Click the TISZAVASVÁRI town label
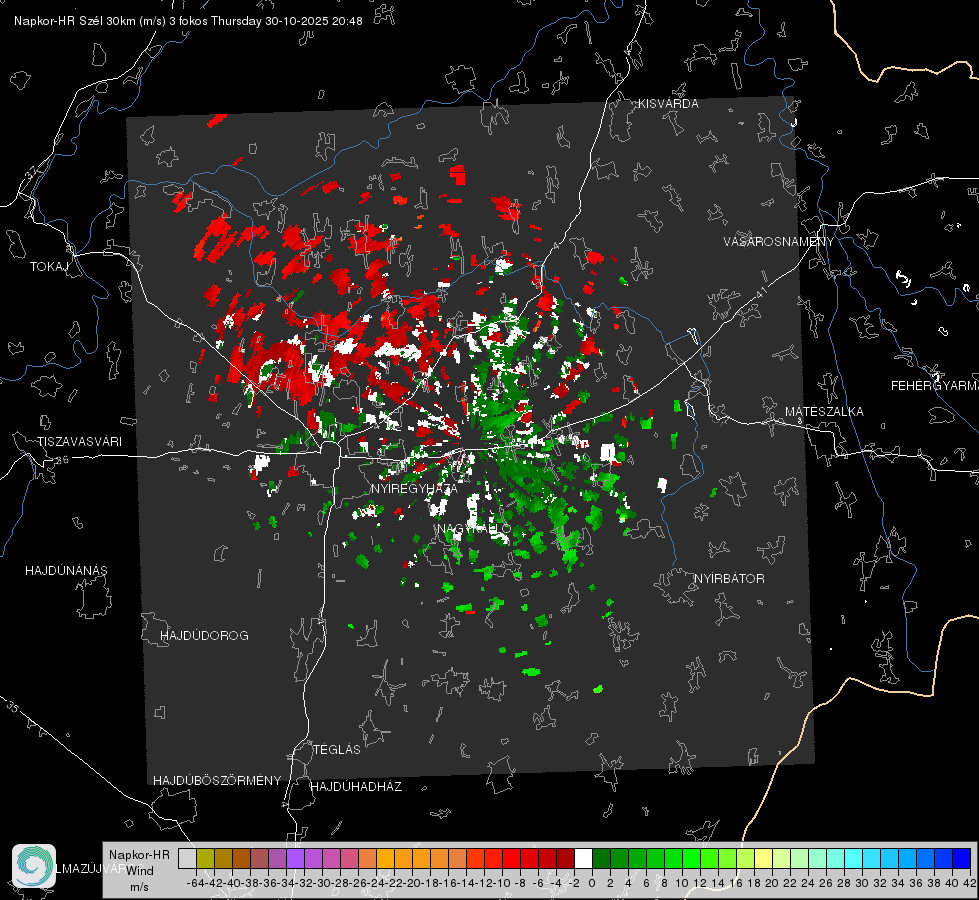Viewport: 979px width, 900px height. [x=79, y=442]
